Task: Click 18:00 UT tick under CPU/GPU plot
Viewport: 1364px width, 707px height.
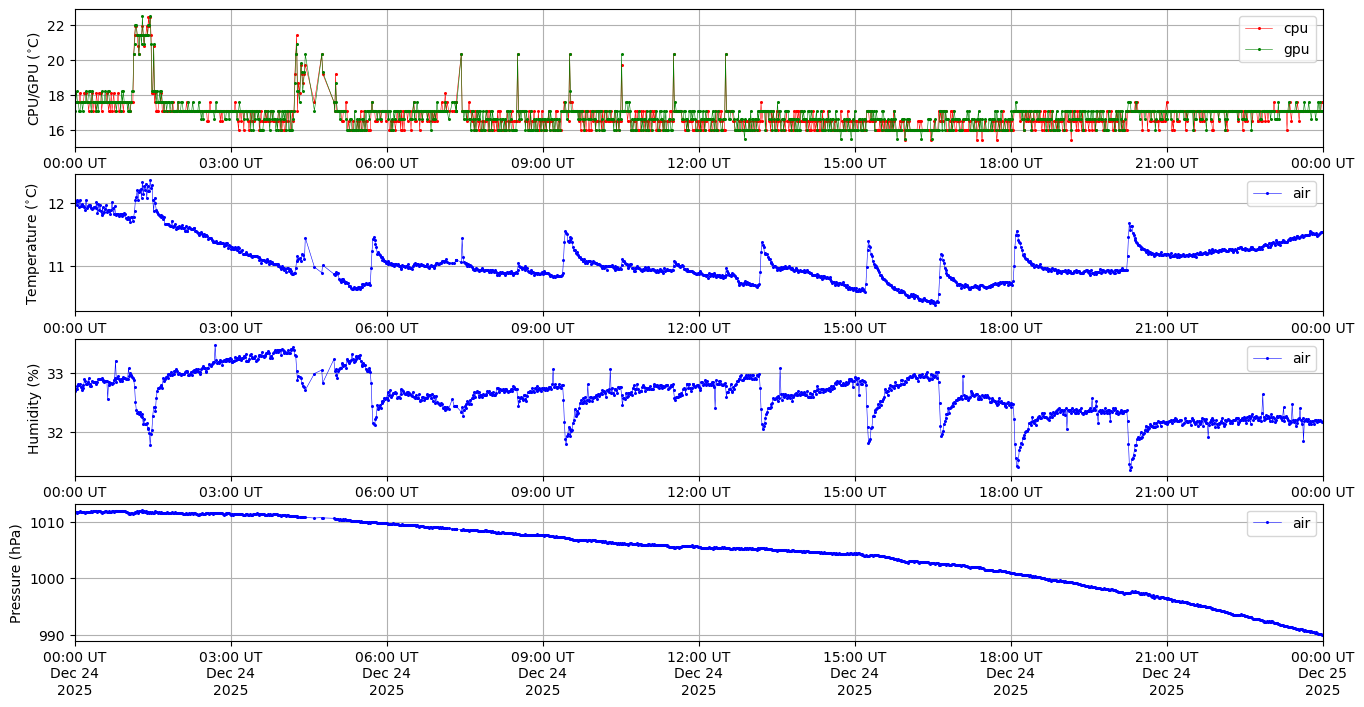Action: pos(1010,163)
